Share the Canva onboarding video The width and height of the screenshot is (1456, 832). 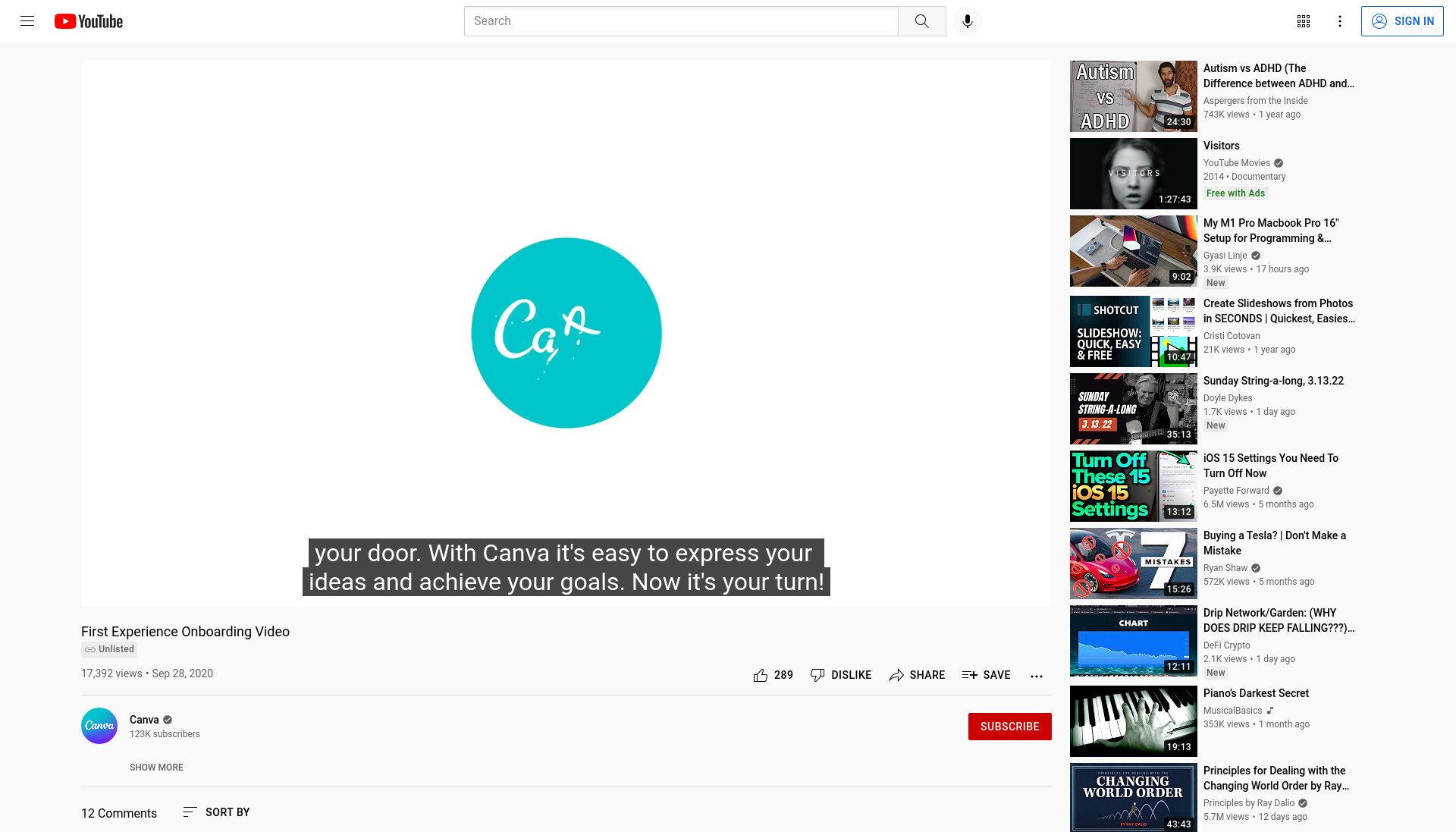pyautogui.click(x=917, y=675)
